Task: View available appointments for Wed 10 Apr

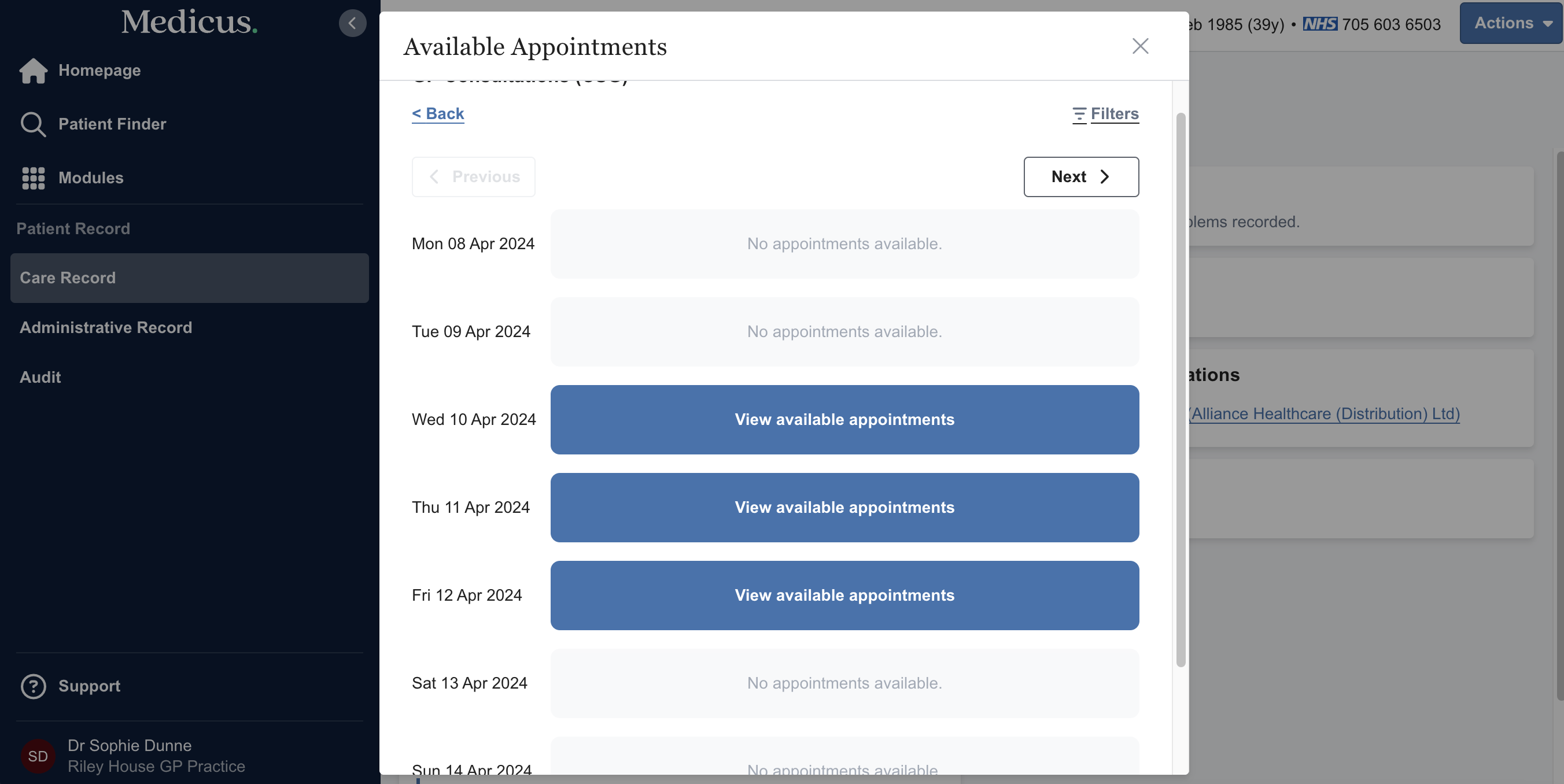Action: point(844,419)
